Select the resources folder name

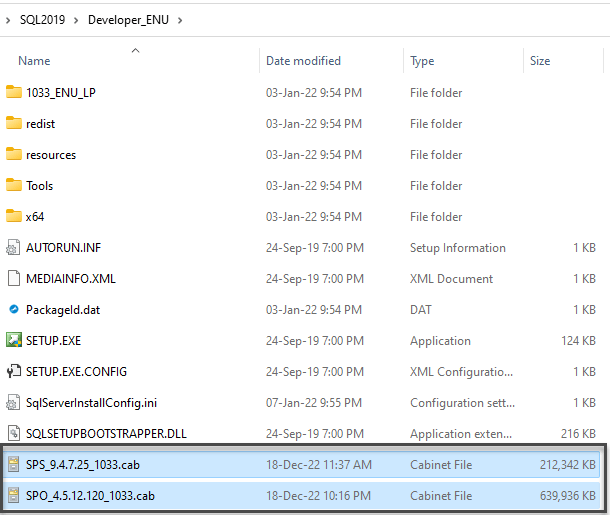coord(51,155)
